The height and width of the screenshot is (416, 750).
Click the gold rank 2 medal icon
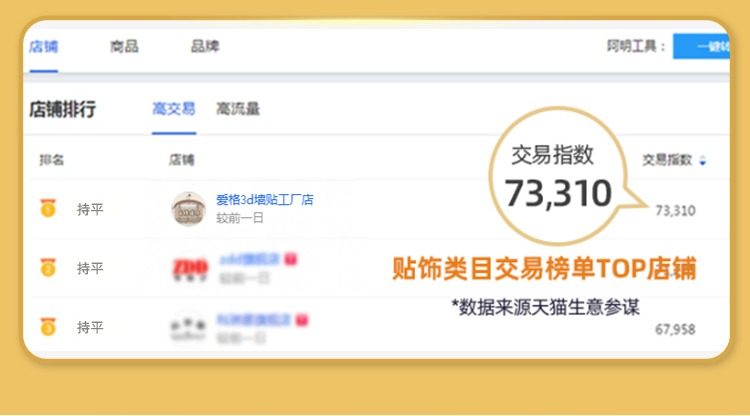(x=48, y=267)
